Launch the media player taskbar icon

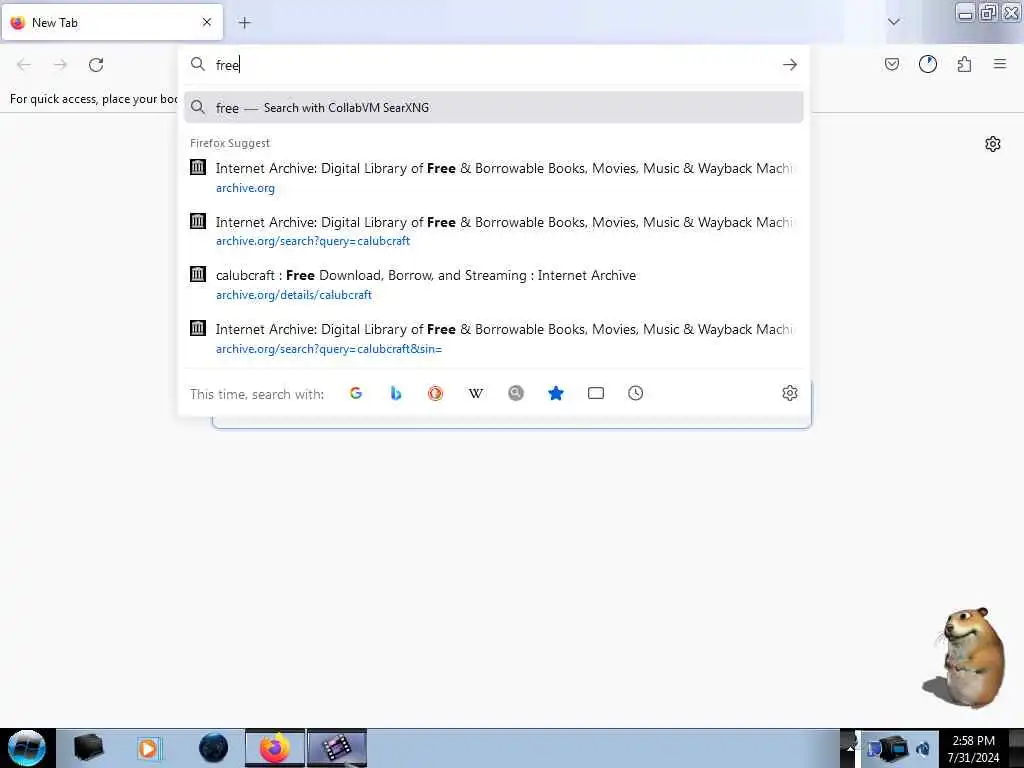tap(149, 748)
